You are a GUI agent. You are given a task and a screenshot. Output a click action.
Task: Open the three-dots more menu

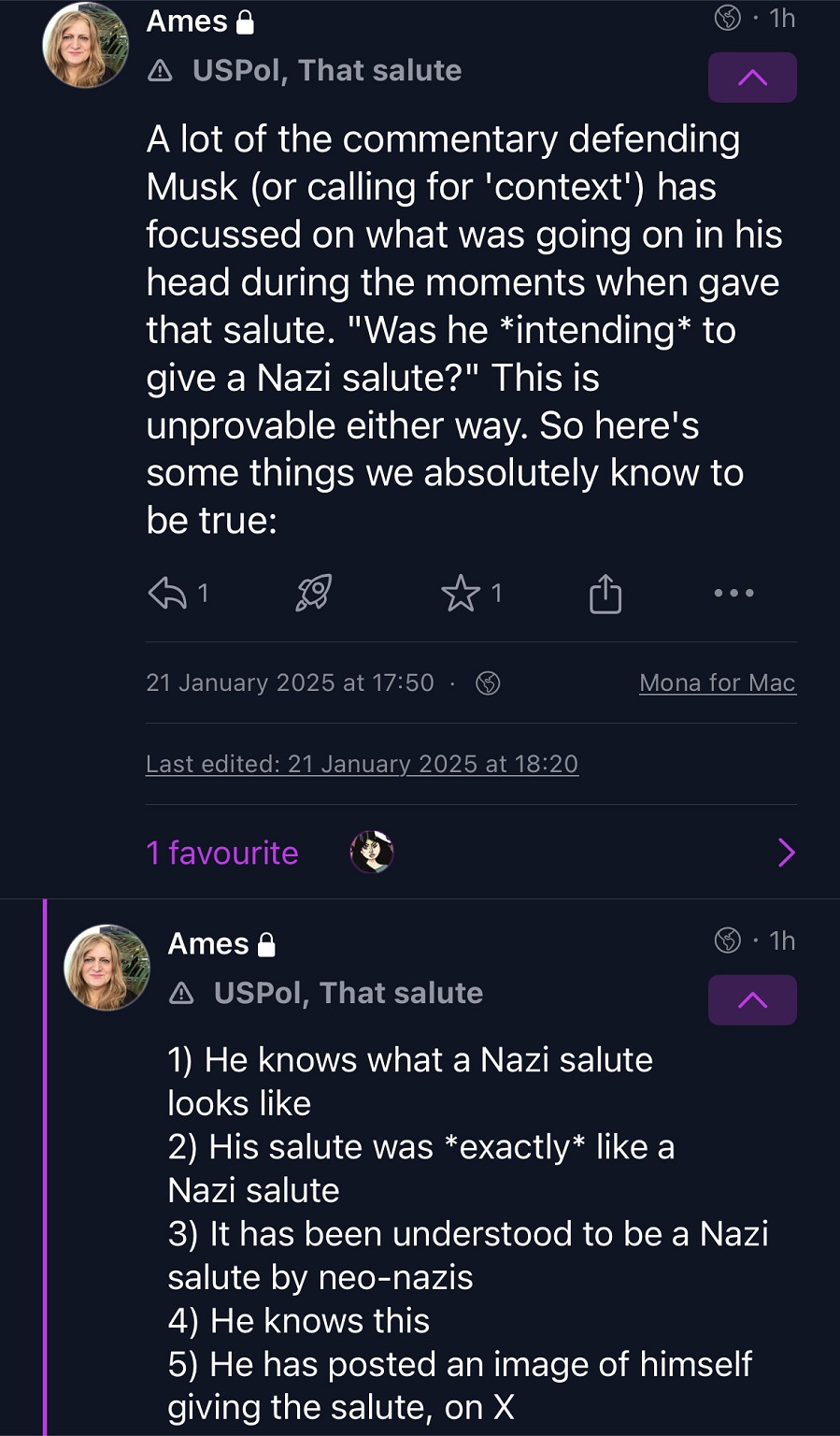click(x=733, y=593)
